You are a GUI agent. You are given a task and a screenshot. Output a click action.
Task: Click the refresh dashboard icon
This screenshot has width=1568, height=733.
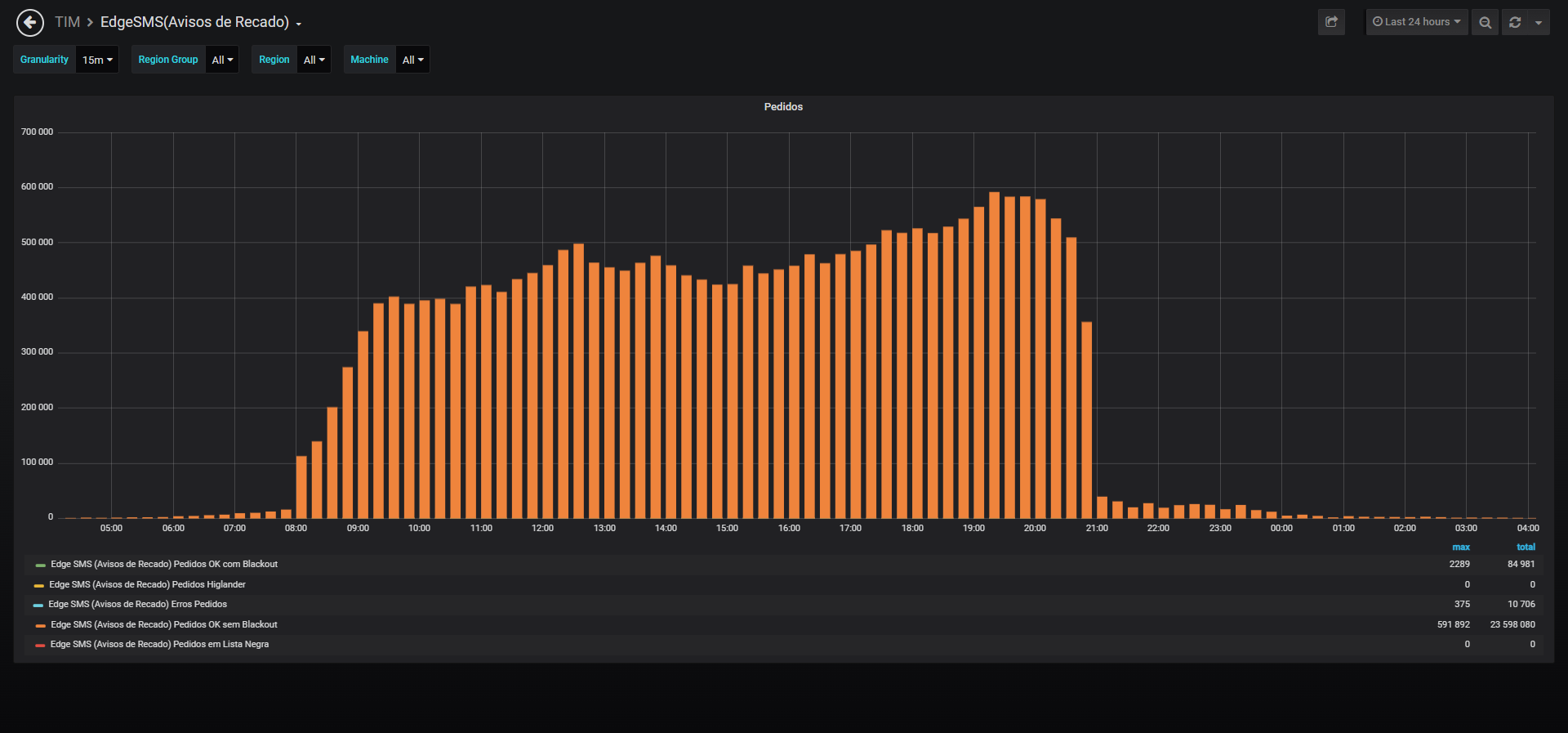click(1515, 22)
